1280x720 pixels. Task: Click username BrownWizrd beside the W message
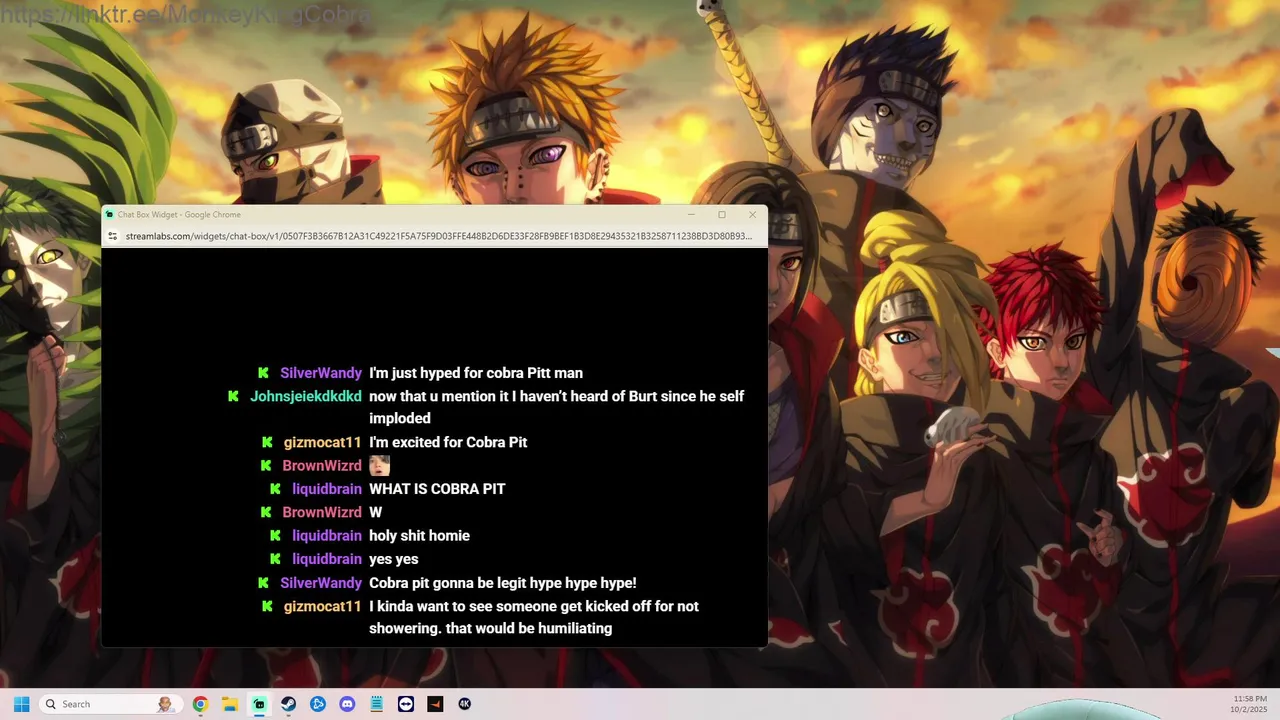(x=322, y=512)
